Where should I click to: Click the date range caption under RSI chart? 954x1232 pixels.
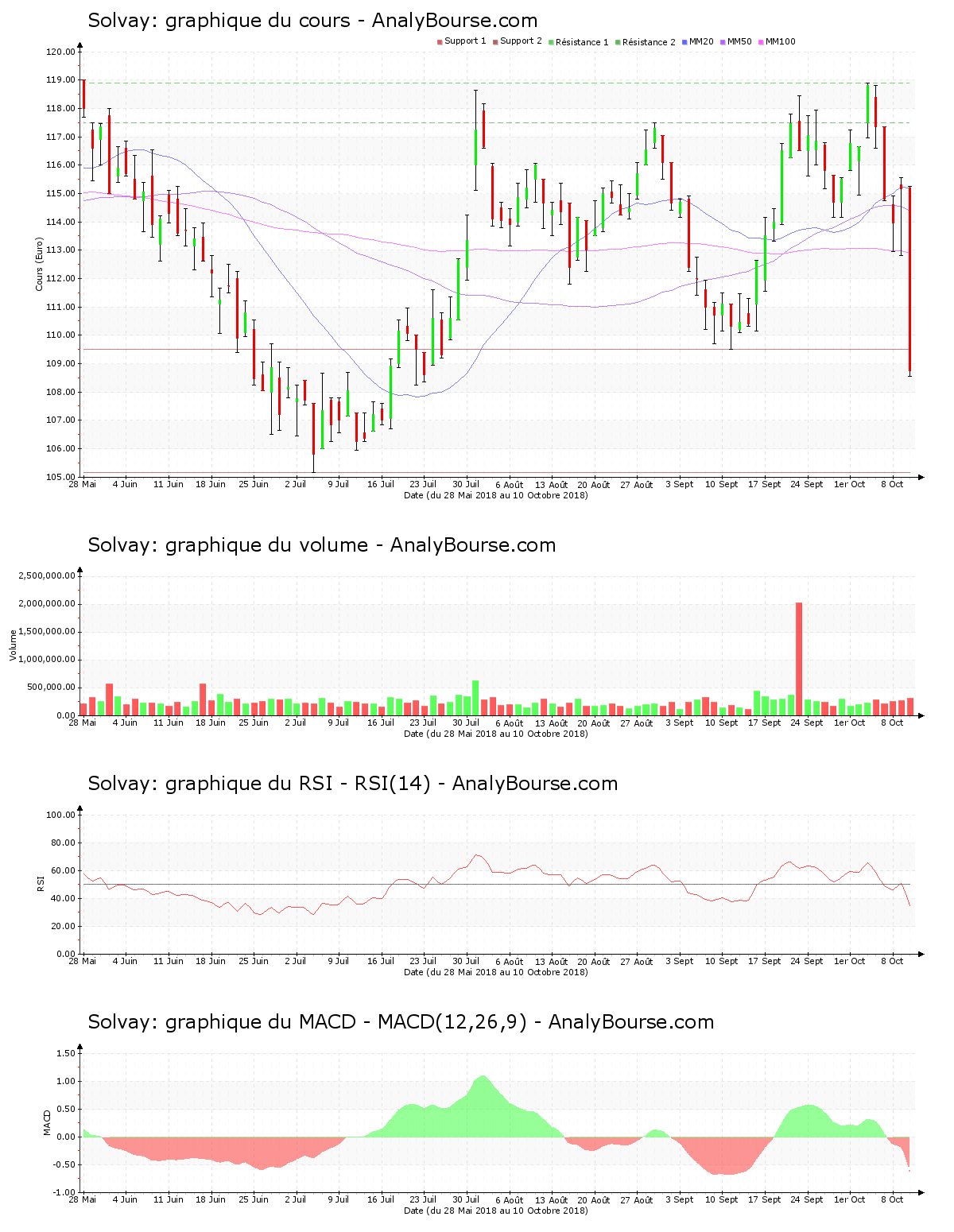(496, 972)
